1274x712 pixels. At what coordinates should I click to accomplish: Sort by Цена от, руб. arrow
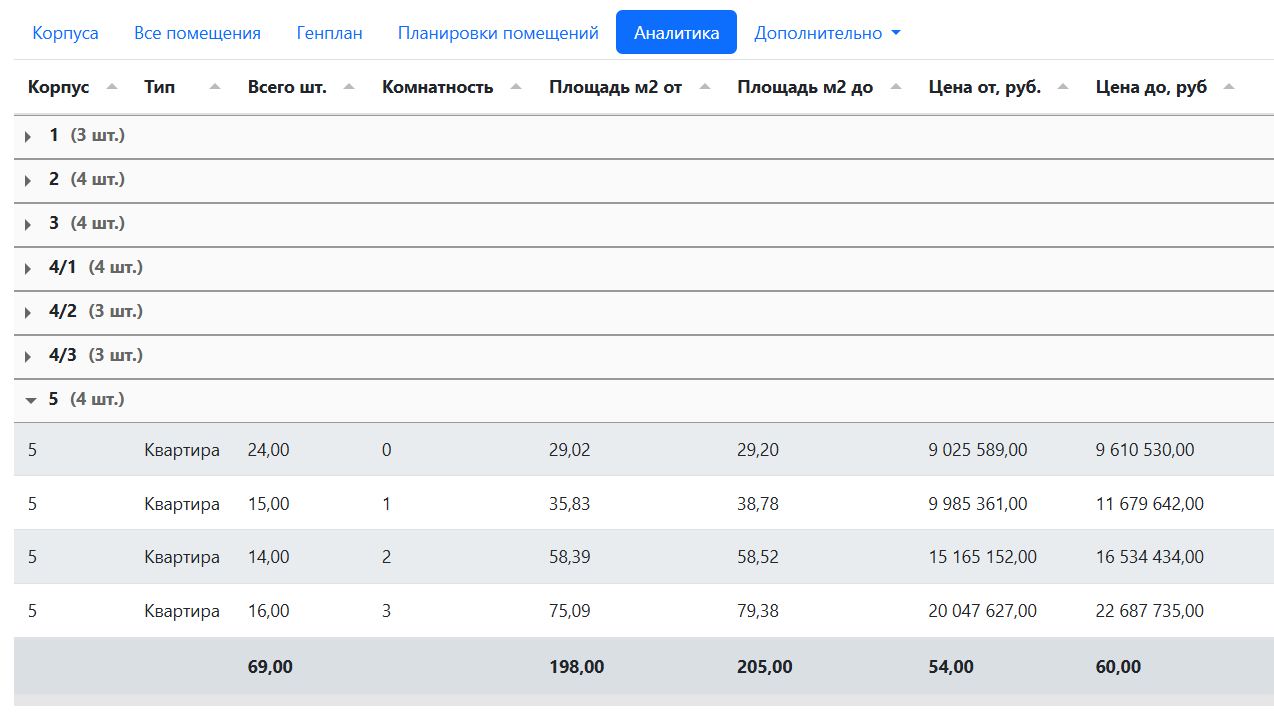pyautogui.click(x=1063, y=87)
